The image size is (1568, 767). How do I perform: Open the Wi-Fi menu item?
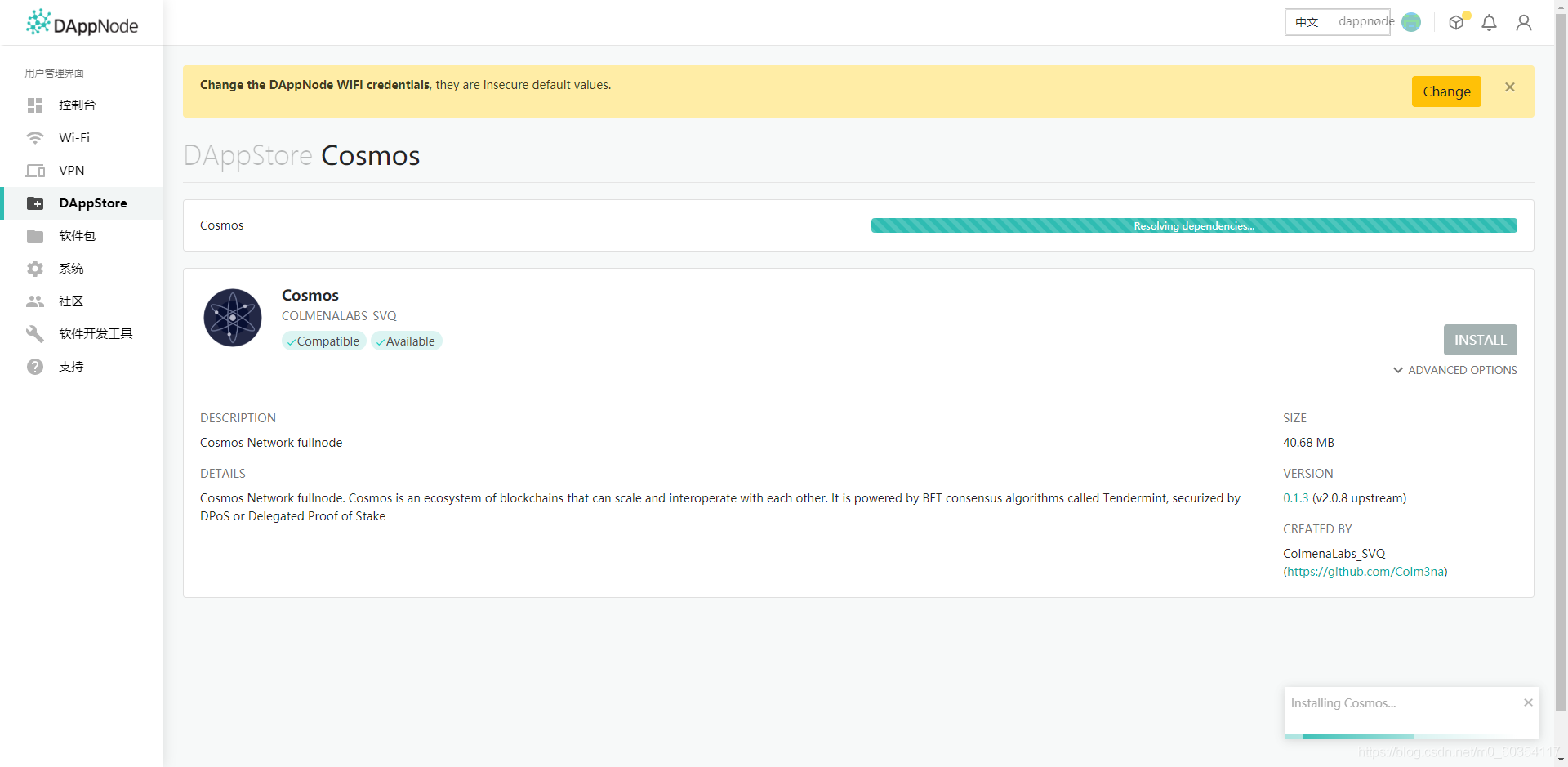(83, 138)
